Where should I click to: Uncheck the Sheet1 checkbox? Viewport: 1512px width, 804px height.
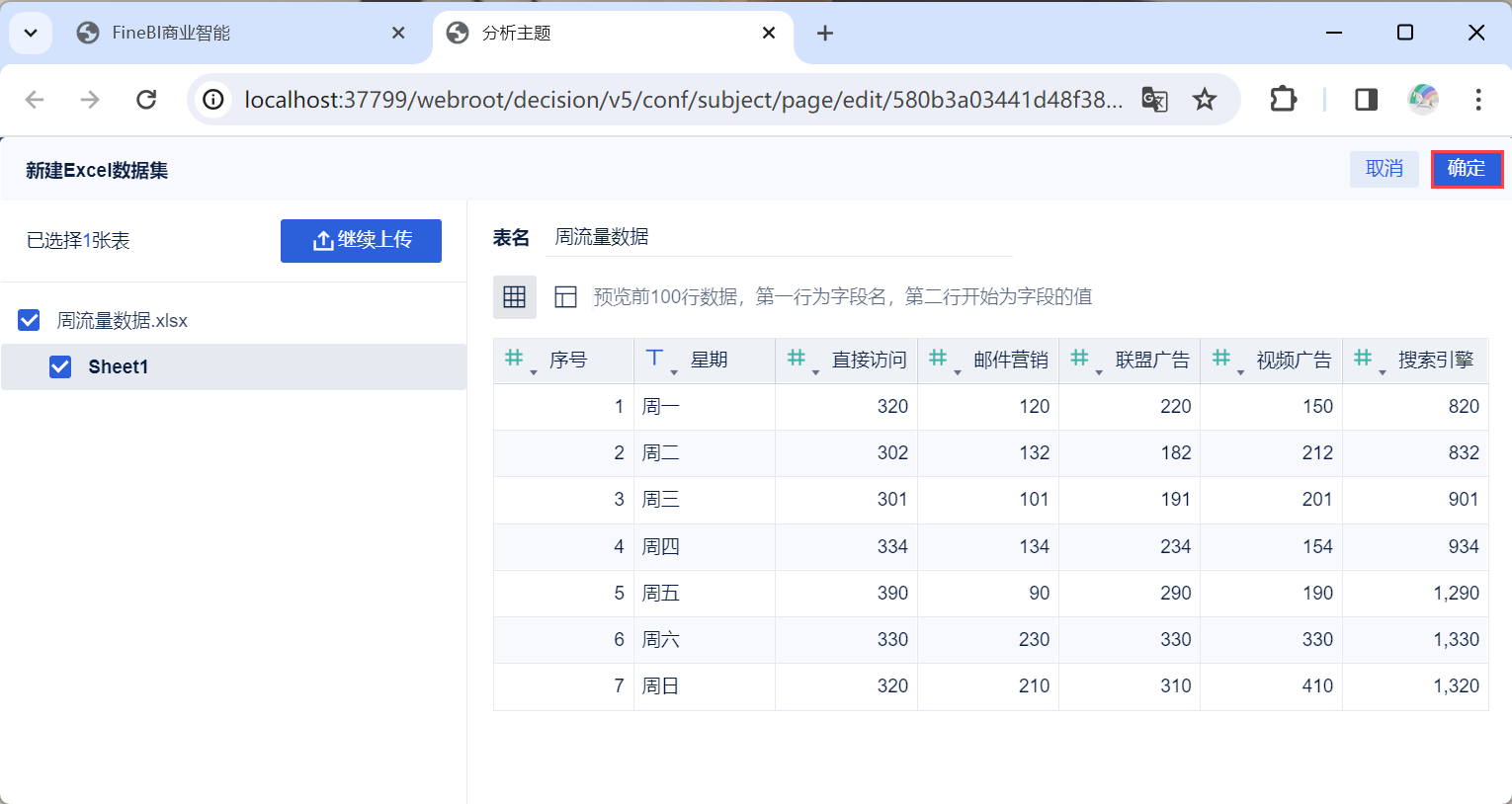(x=60, y=366)
